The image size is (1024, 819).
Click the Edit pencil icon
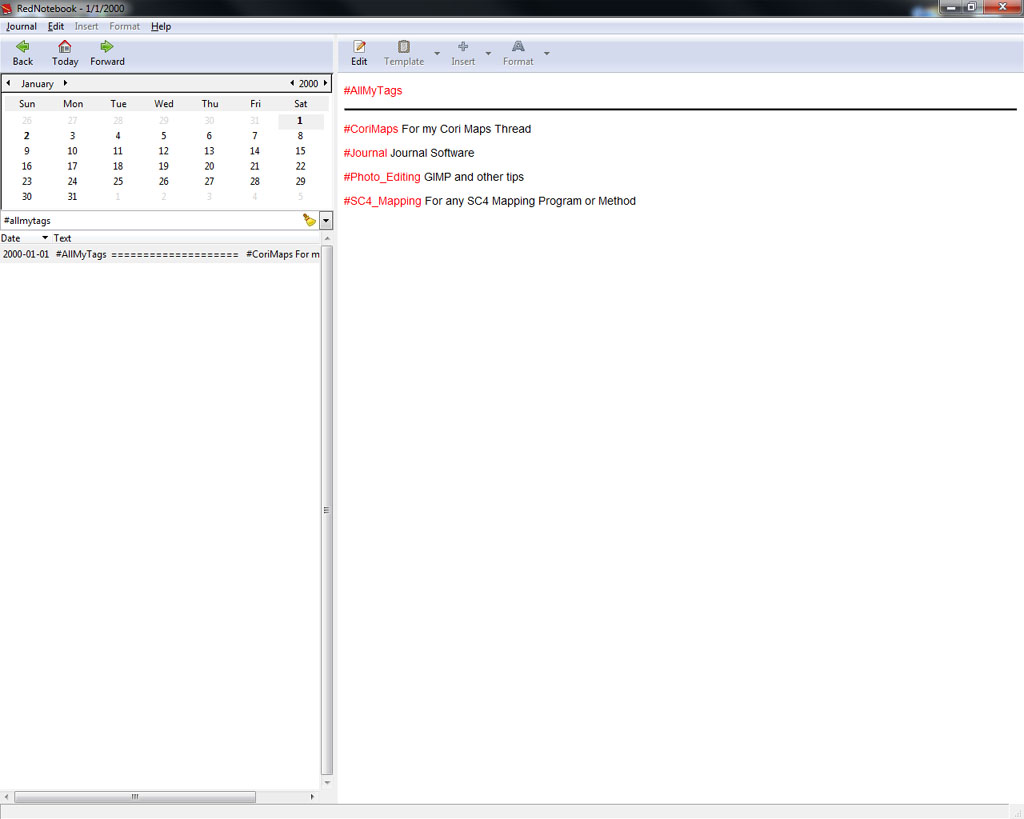(359, 46)
